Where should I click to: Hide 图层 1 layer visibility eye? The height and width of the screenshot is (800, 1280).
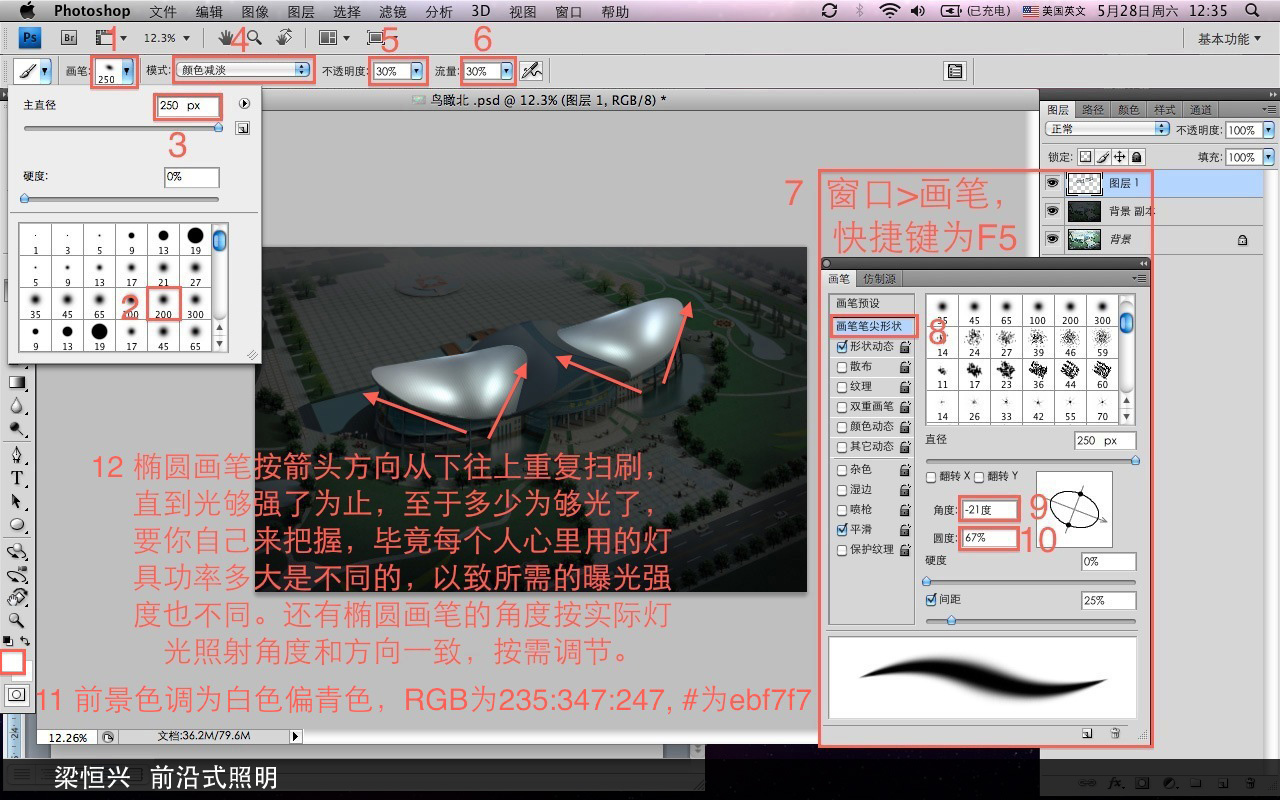1052,183
